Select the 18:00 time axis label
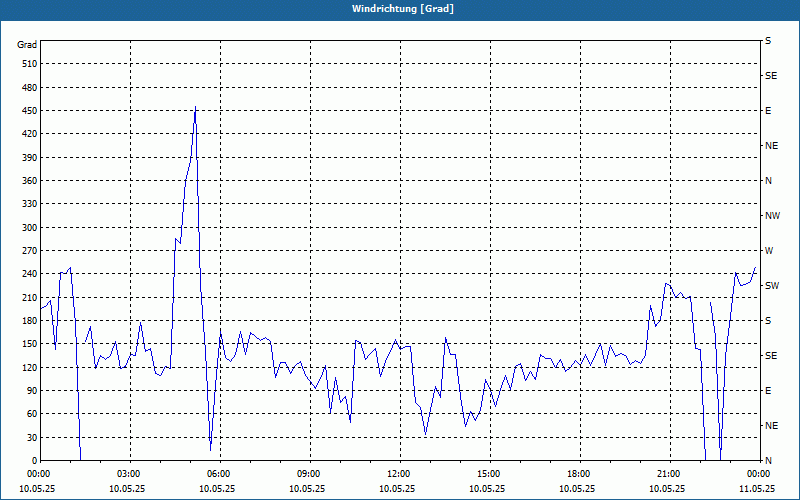The width and height of the screenshot is (800, 500). (x=579, y=474)
